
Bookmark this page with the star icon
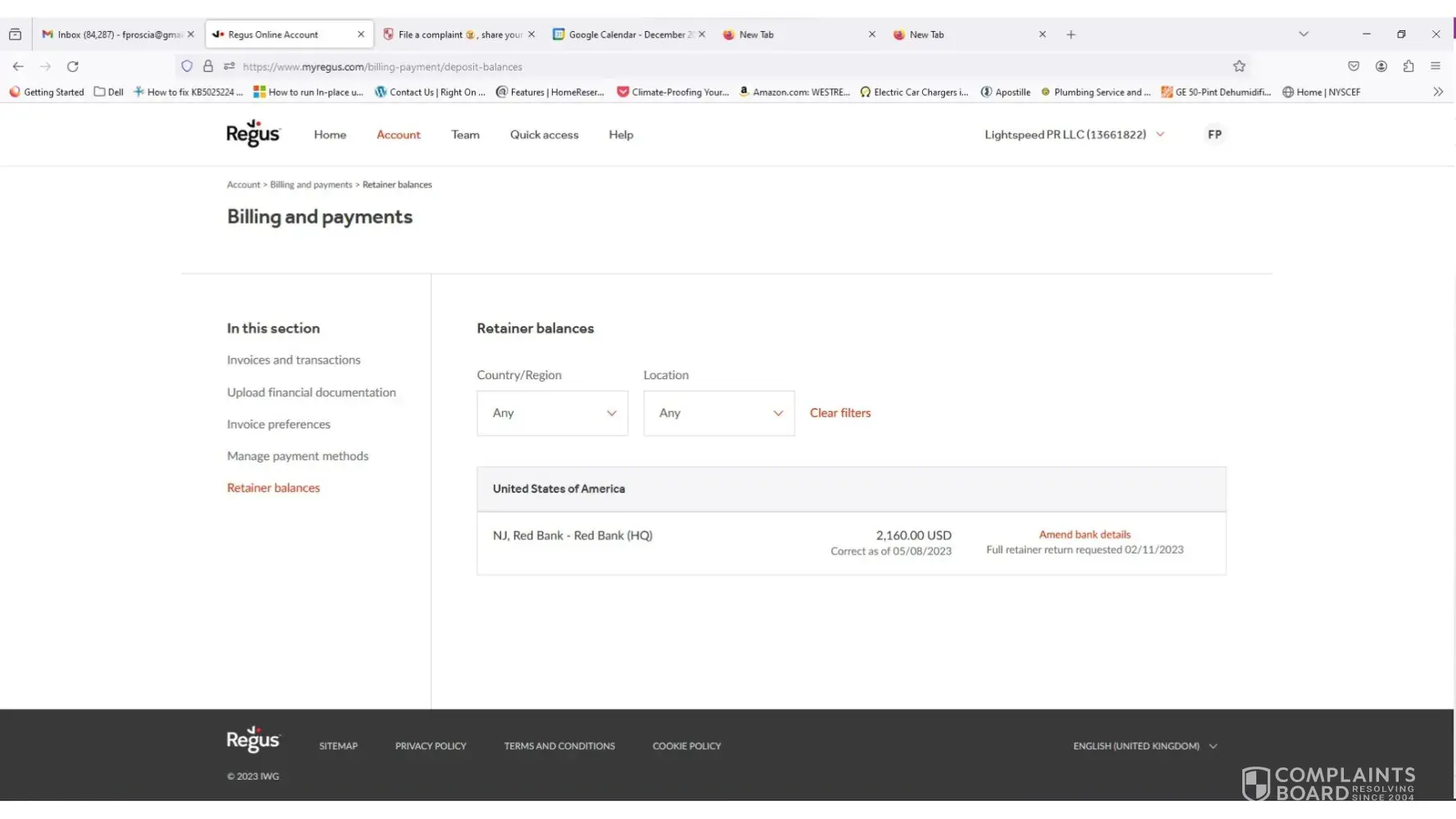[x=1238, y=66]
